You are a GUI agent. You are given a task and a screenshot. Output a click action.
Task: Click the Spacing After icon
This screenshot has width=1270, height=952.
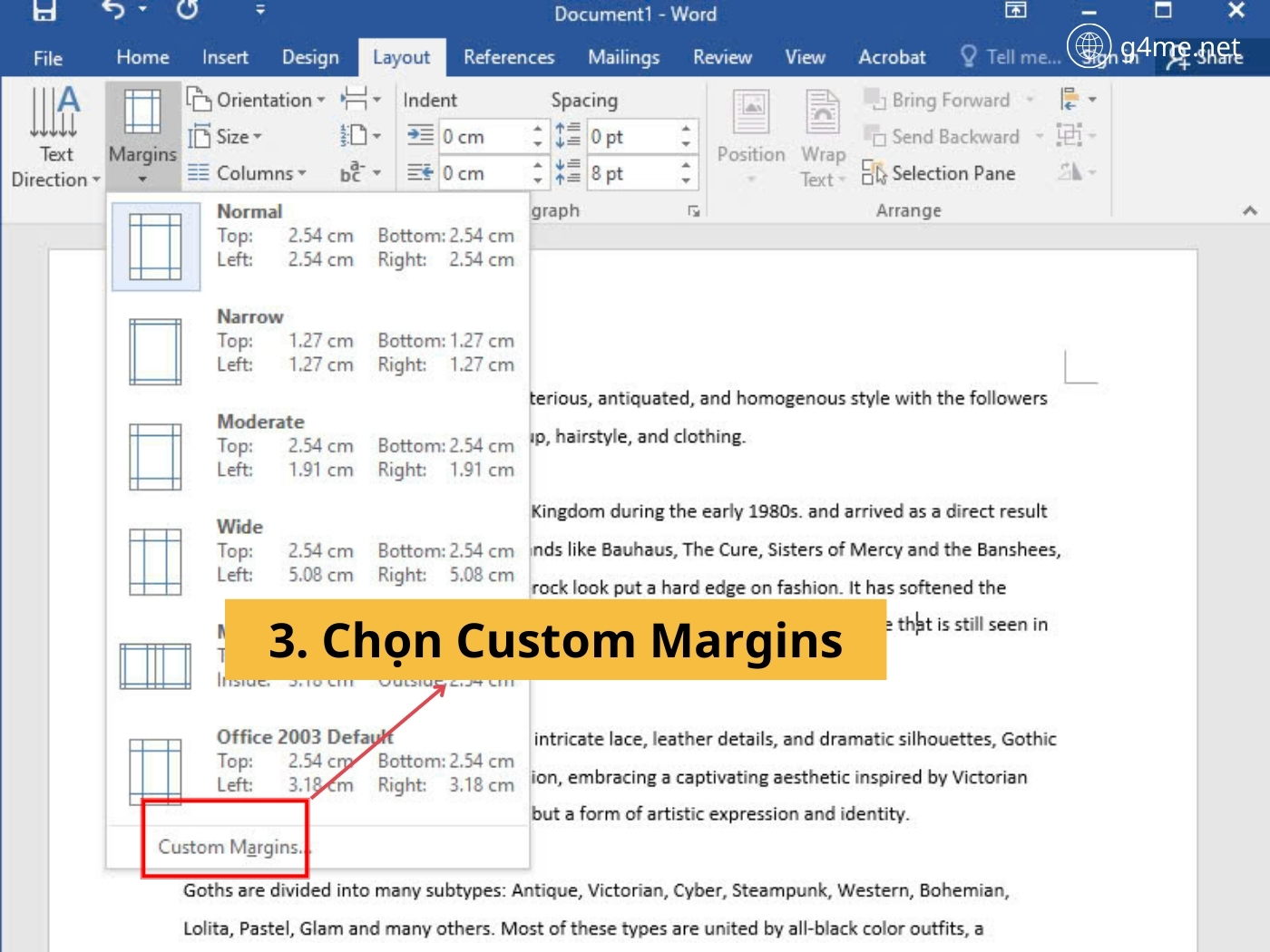(x=568, y=172)
